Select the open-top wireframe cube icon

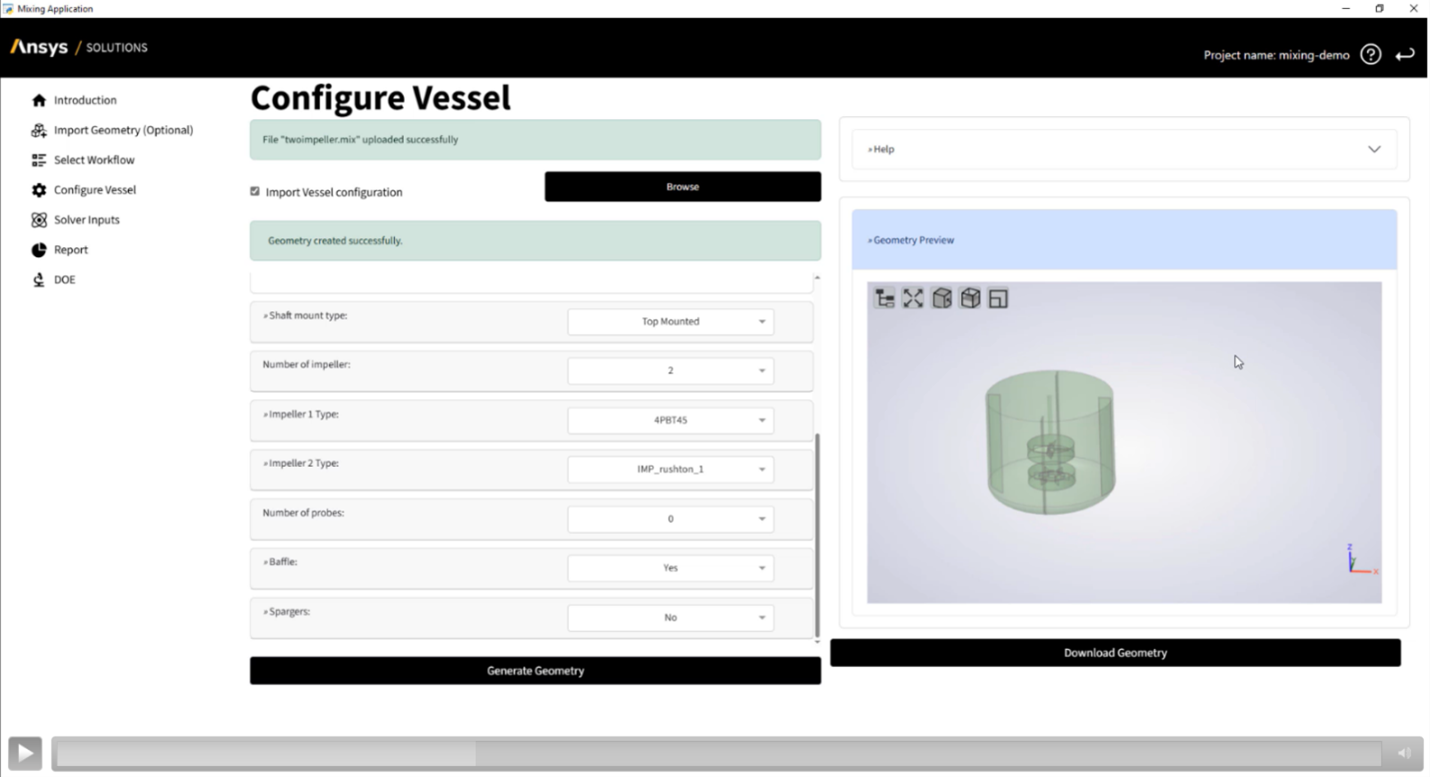point(969,298)
